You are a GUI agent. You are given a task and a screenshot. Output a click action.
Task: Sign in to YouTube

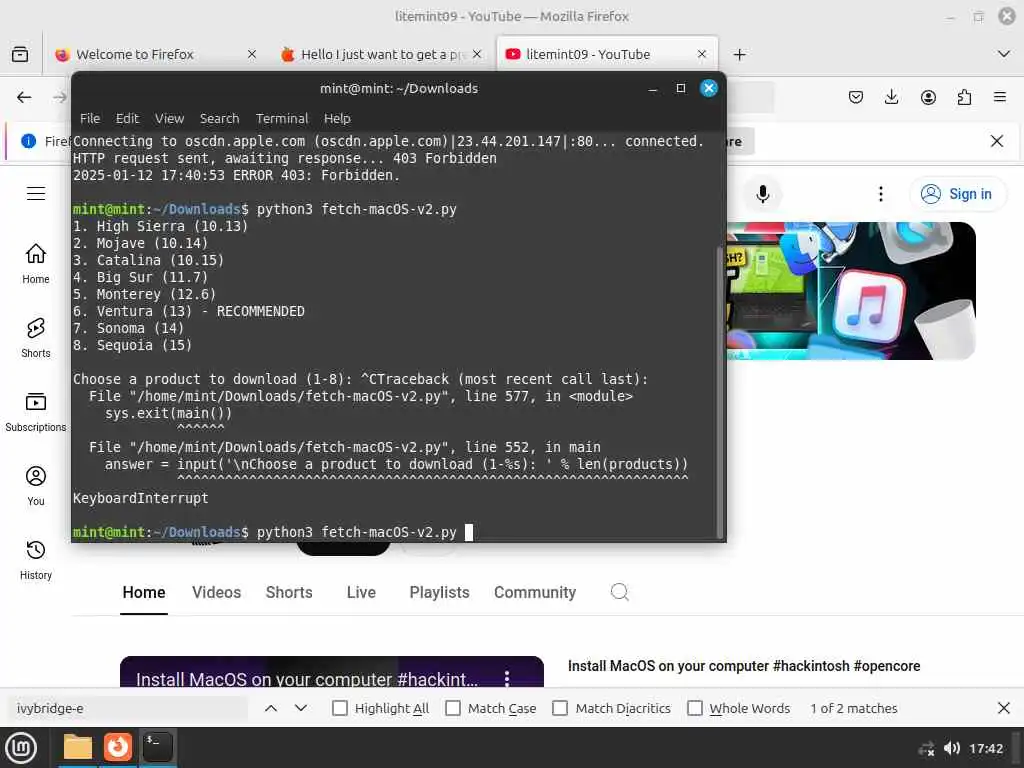pos(957,194)
